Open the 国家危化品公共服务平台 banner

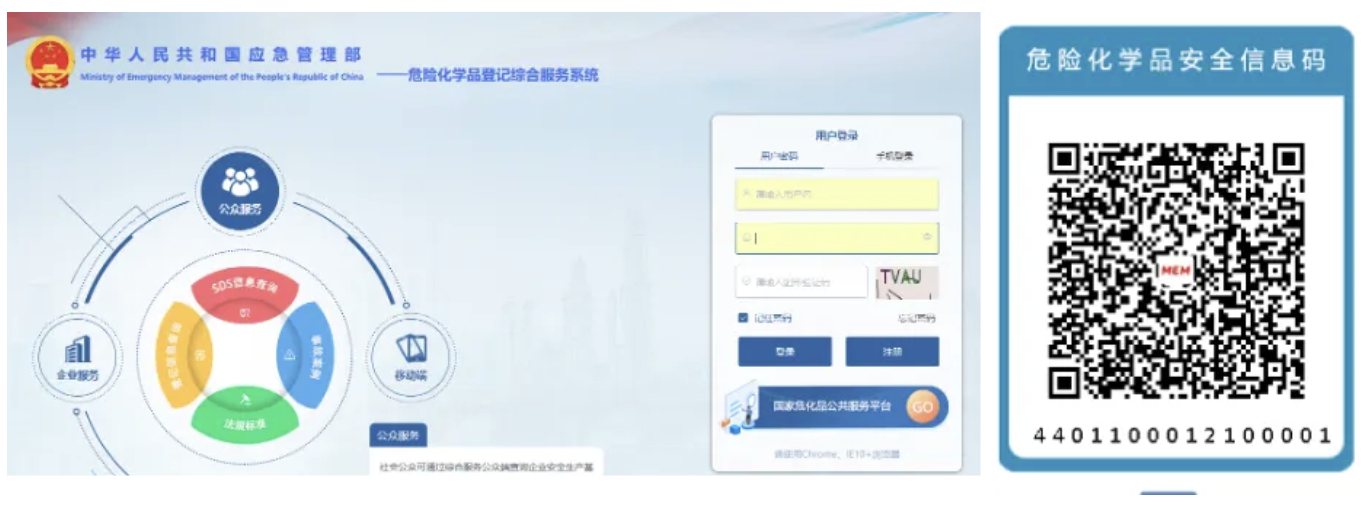coord(834,408)
